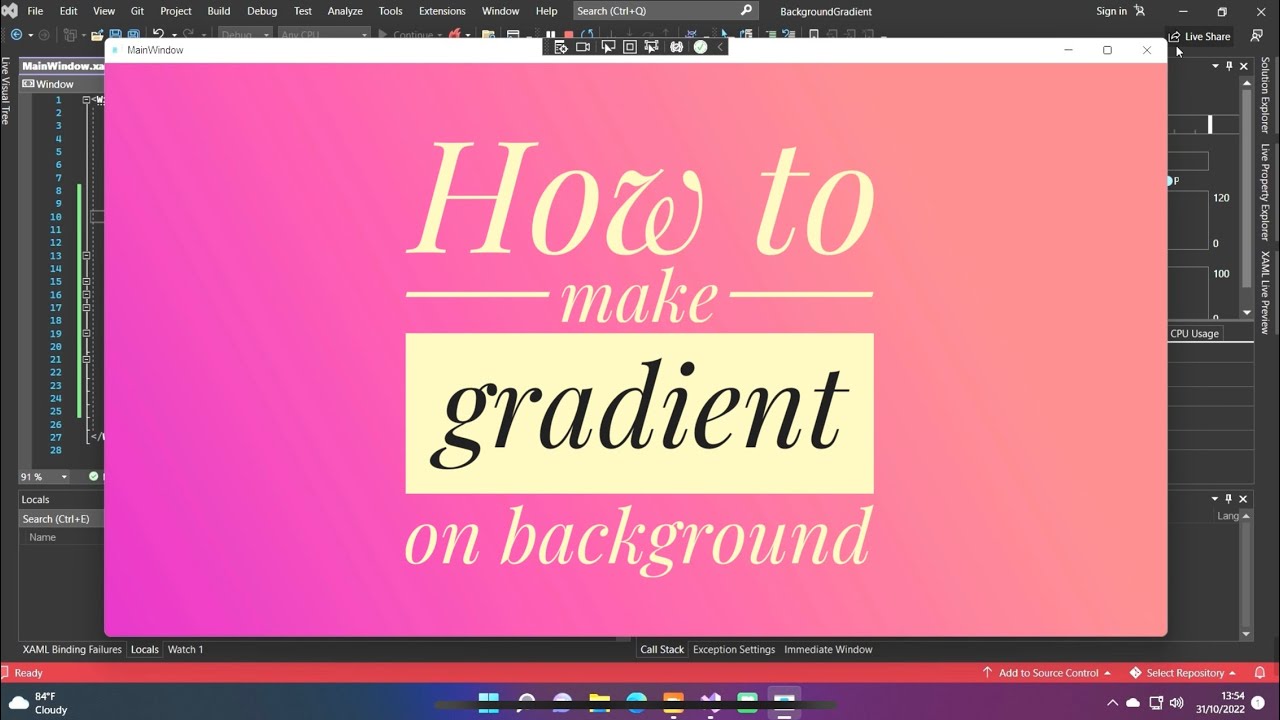The width and height of the screenshot is (1280, 720).
Task: Open the Git menu
Action: tap(138, 11)
